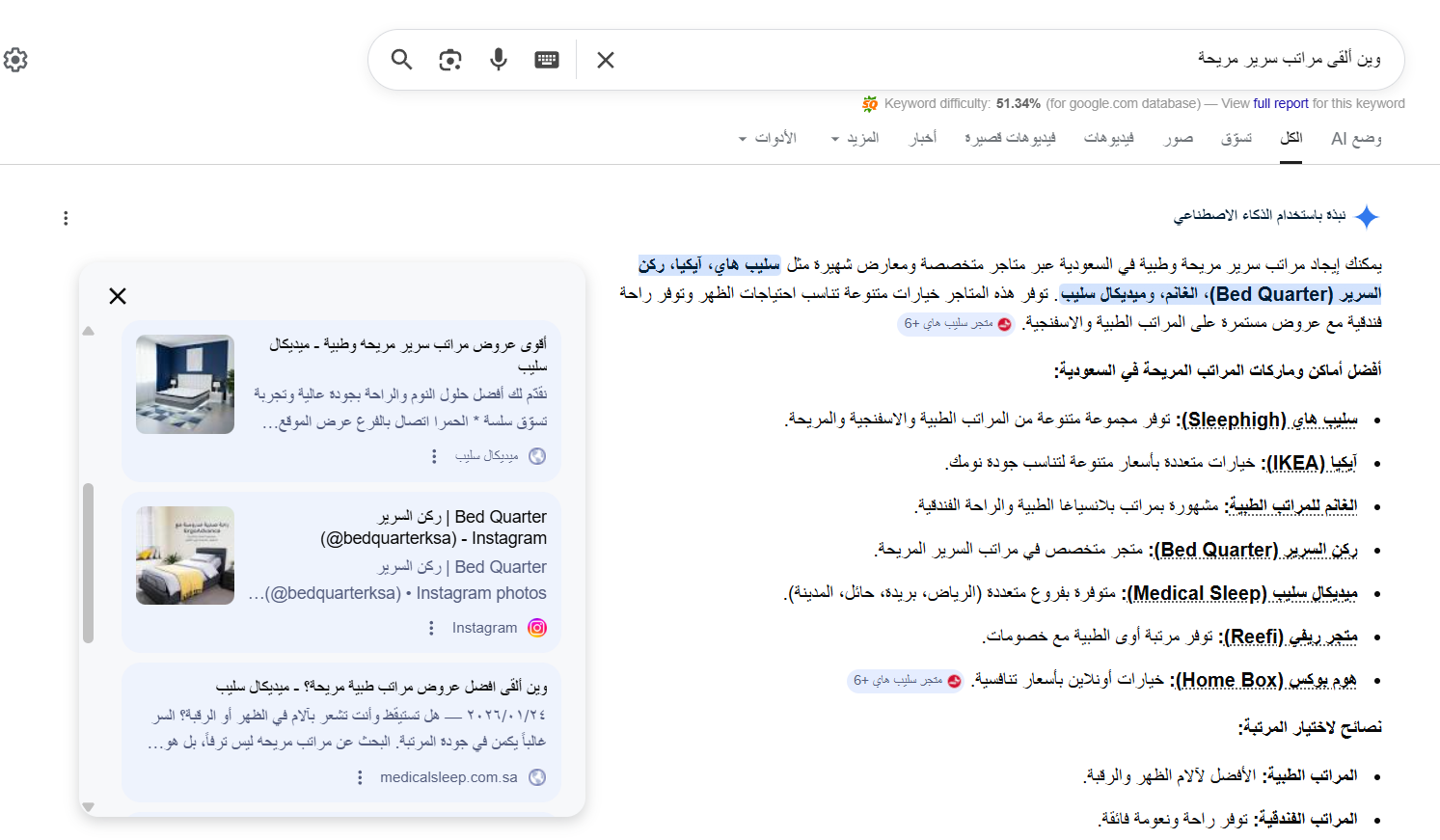Click ركن السرير (Bed Quarter) list term
Viewport: 1440px width, 840px height.
tap(1254, 550)
